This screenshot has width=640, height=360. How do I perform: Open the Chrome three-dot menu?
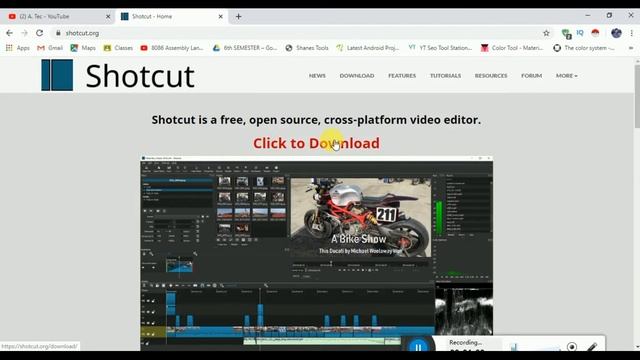tap(631, 33)
